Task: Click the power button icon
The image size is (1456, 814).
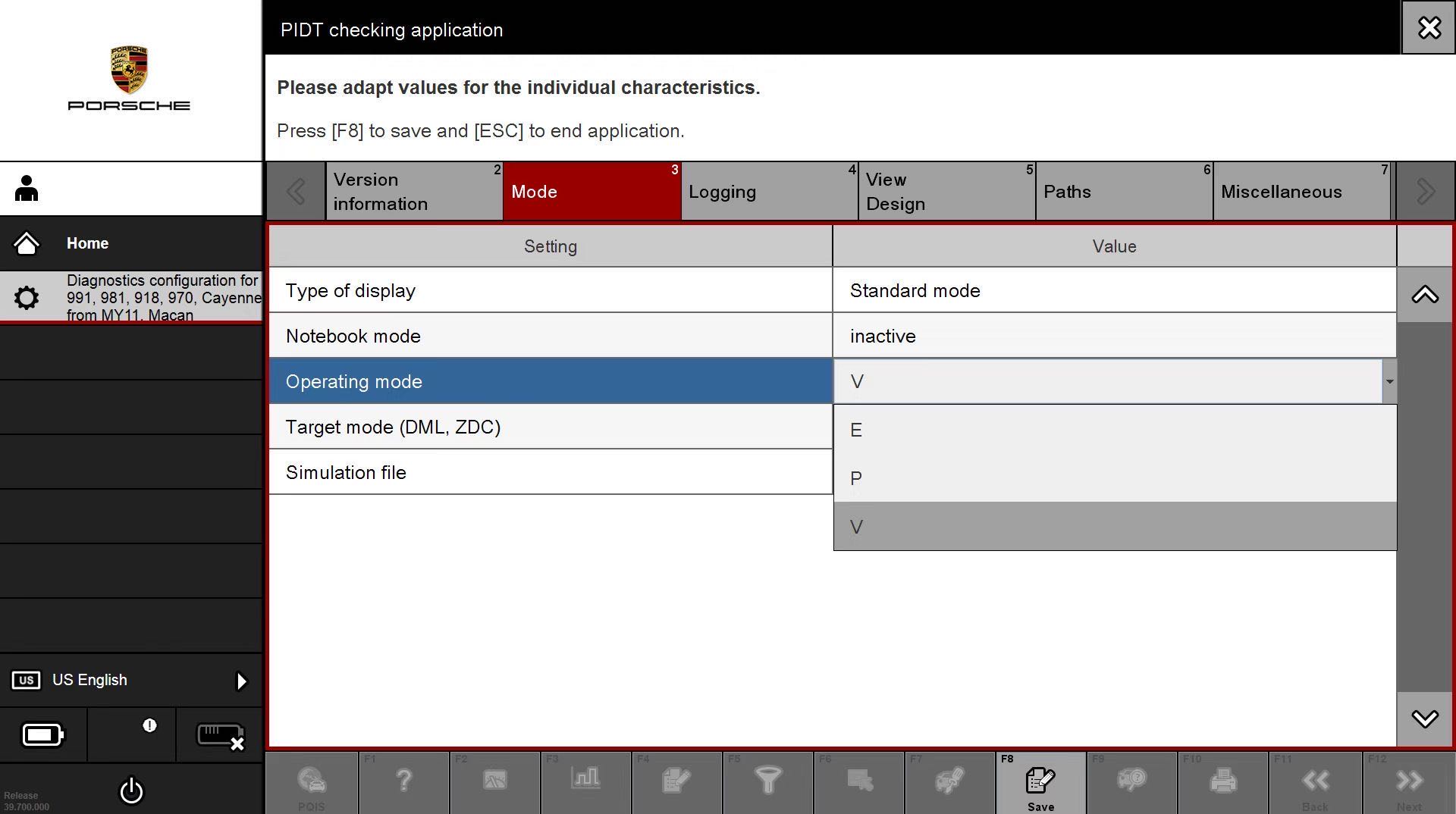Action: [x=131, y=791]
